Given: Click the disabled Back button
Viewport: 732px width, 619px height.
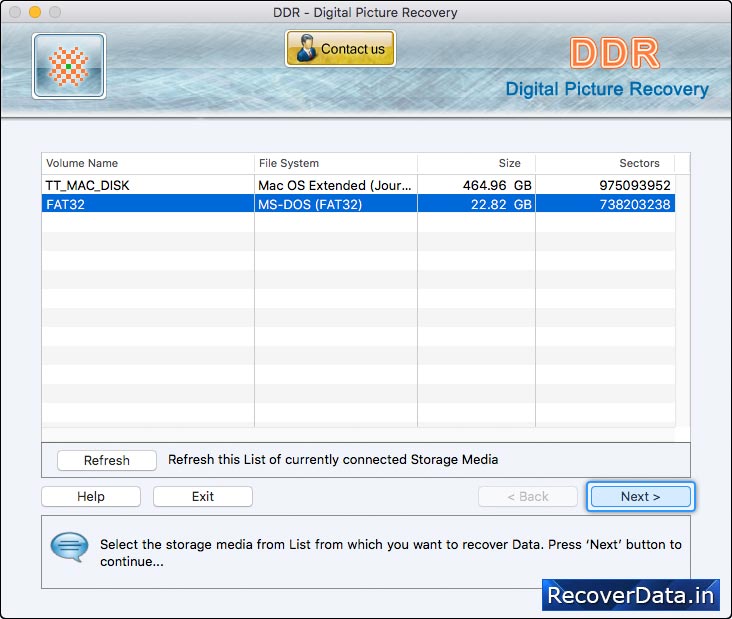Looking at the screenshot, I should click(528, 496).
